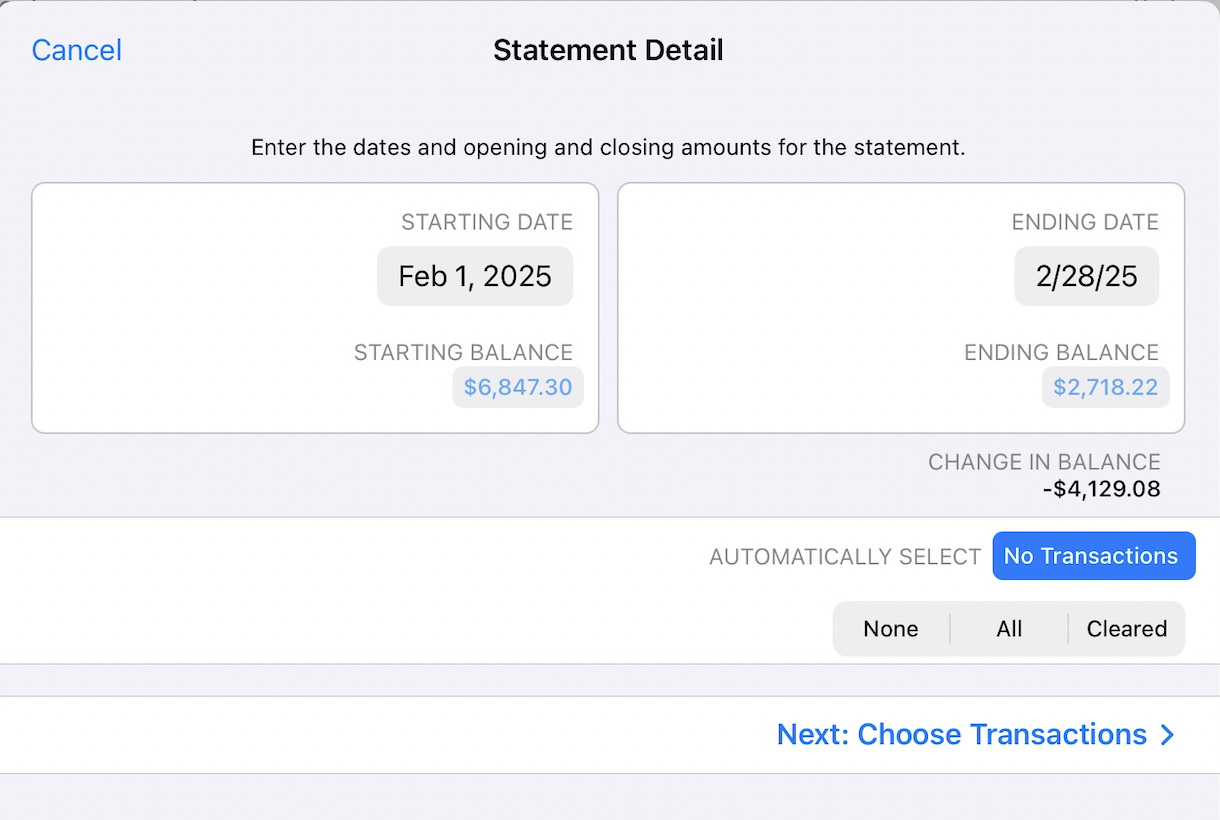Click the ENDING DATE label
1220x820 pixels.
click(1085, 222)
